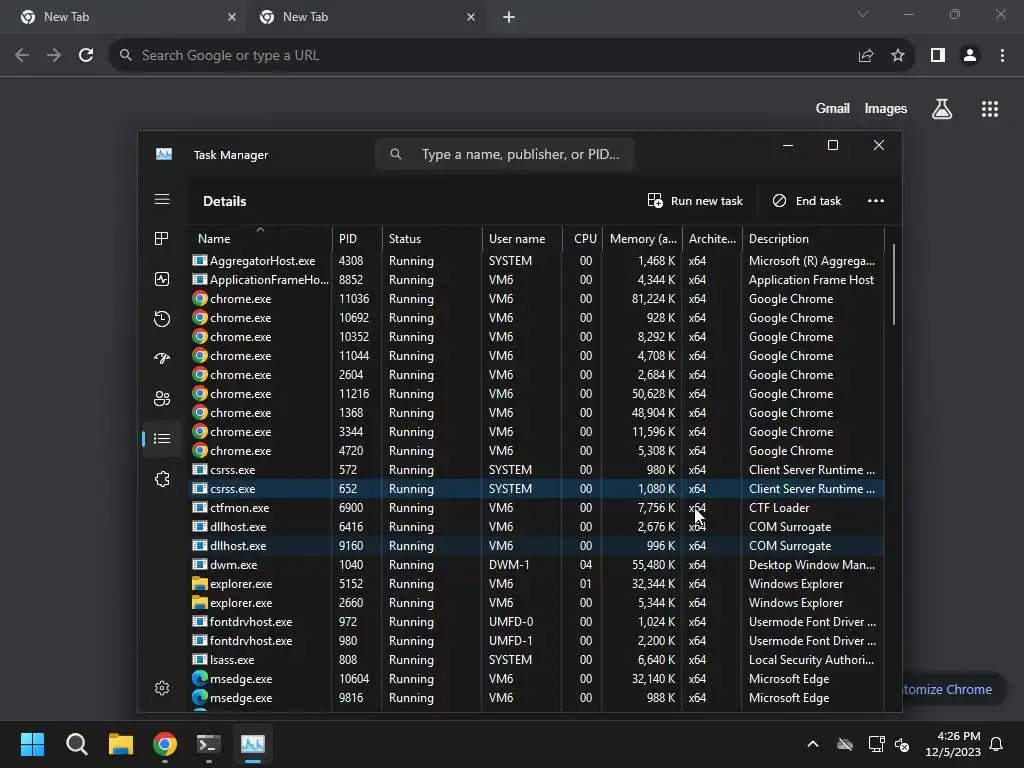Open Processes page in Task Manager sidebar

click(162, 239)
